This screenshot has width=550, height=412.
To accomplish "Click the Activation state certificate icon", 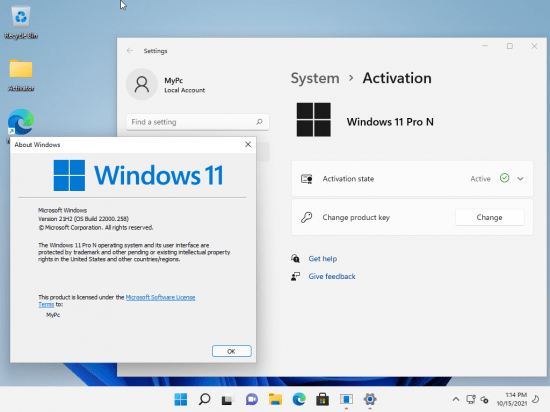I will (307, 179).
